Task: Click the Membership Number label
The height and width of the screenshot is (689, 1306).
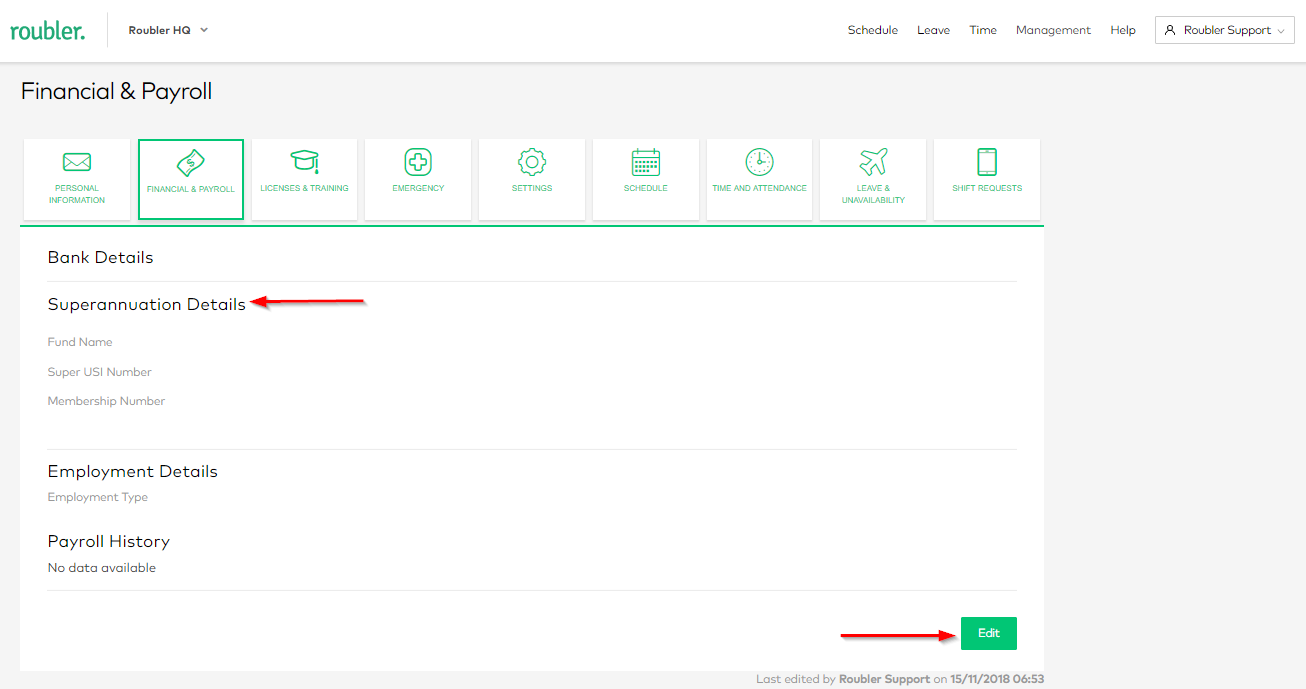Action: [106, 401]
